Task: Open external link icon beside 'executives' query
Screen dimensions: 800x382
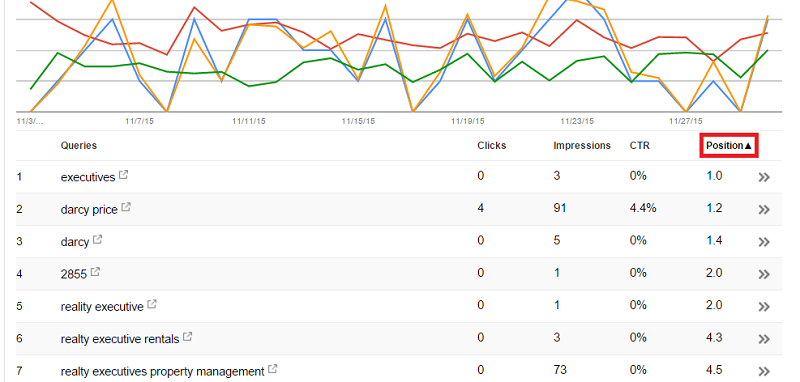Action: pos(123,175)
